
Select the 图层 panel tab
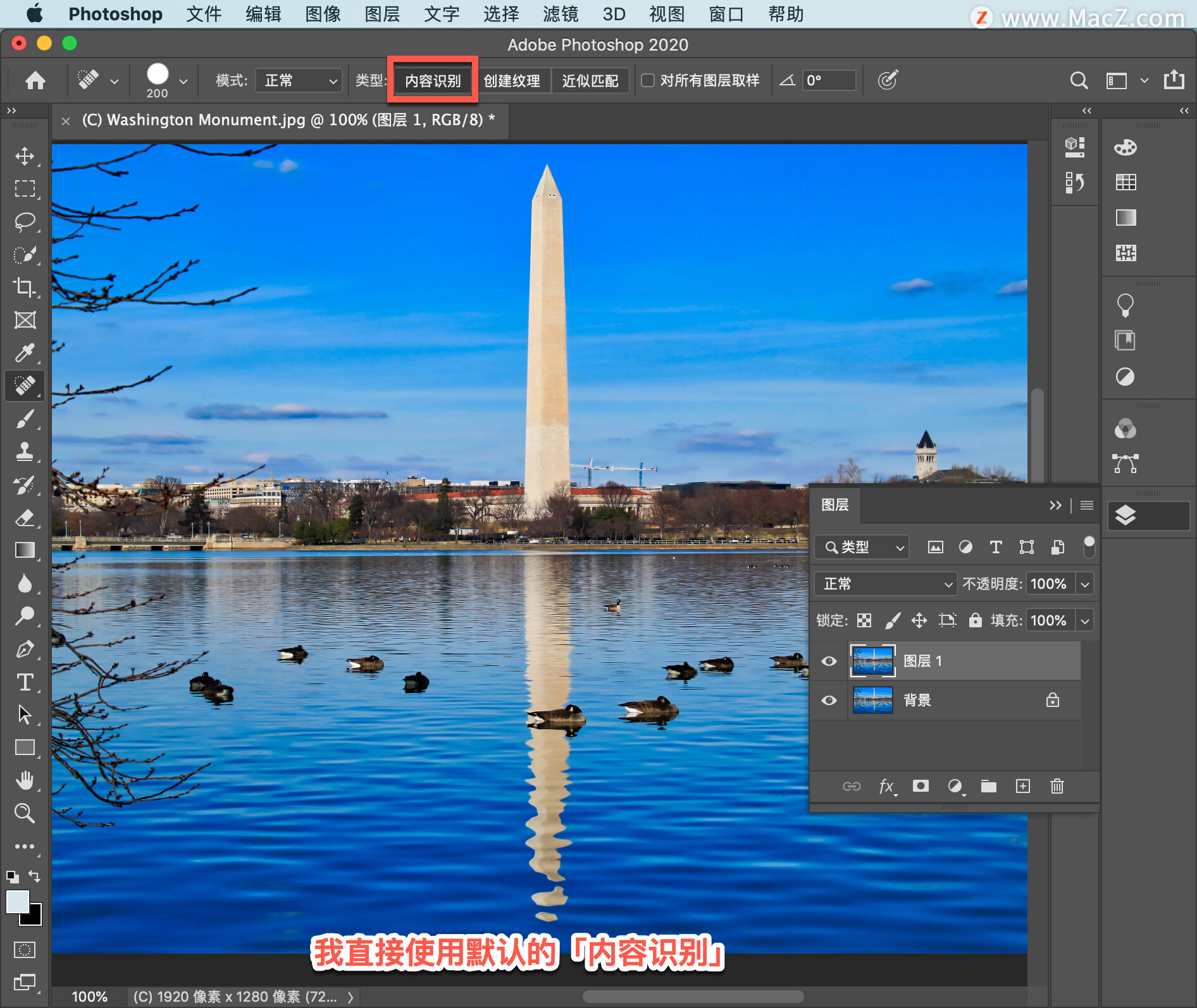coord(835,505)
